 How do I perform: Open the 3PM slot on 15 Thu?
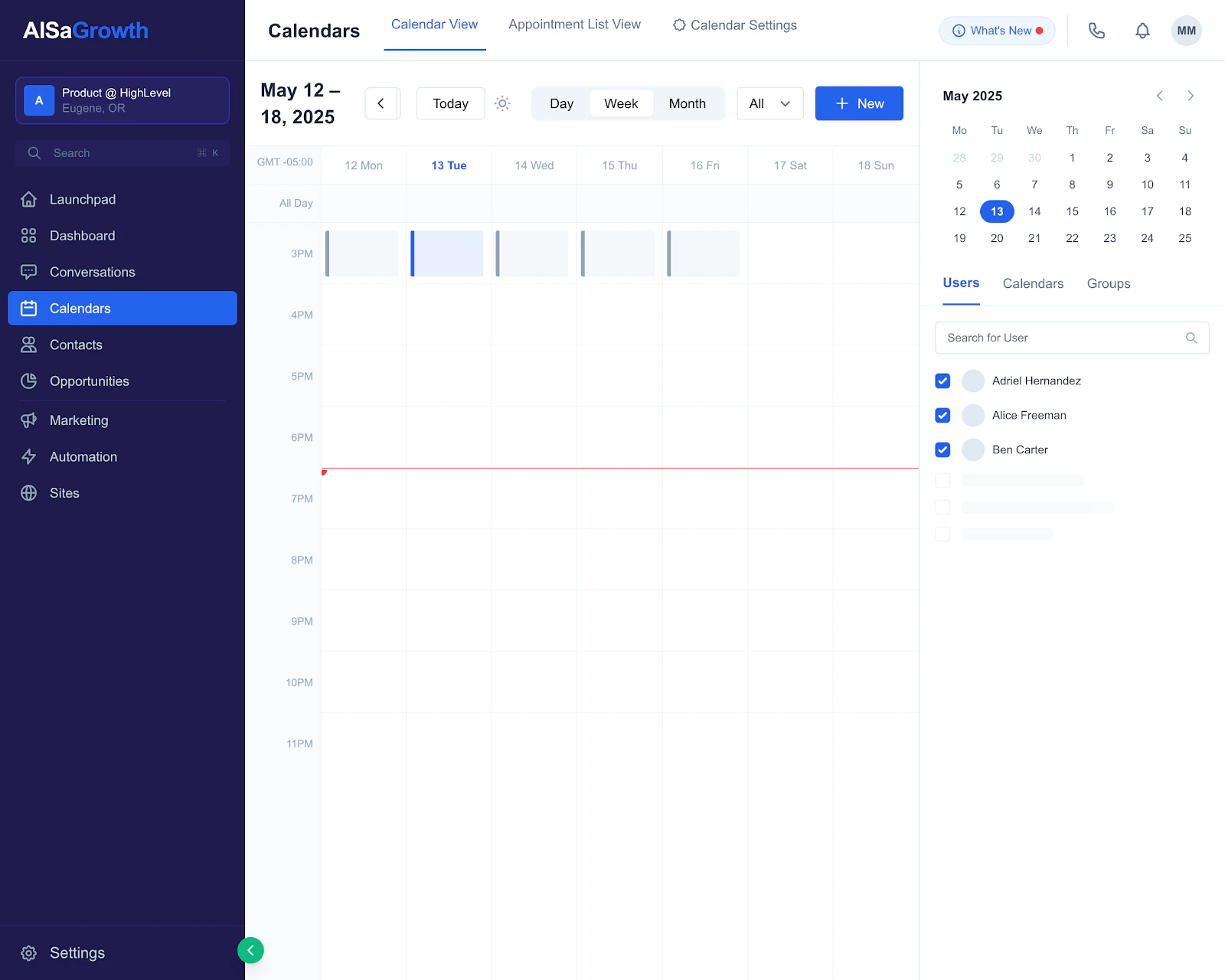[618, 253]
